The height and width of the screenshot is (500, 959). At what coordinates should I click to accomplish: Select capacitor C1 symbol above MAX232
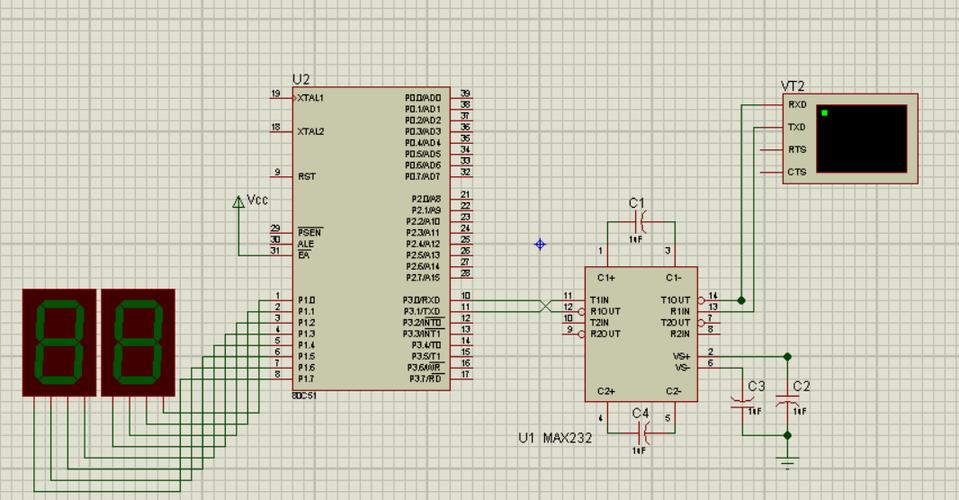pos(640,222)
